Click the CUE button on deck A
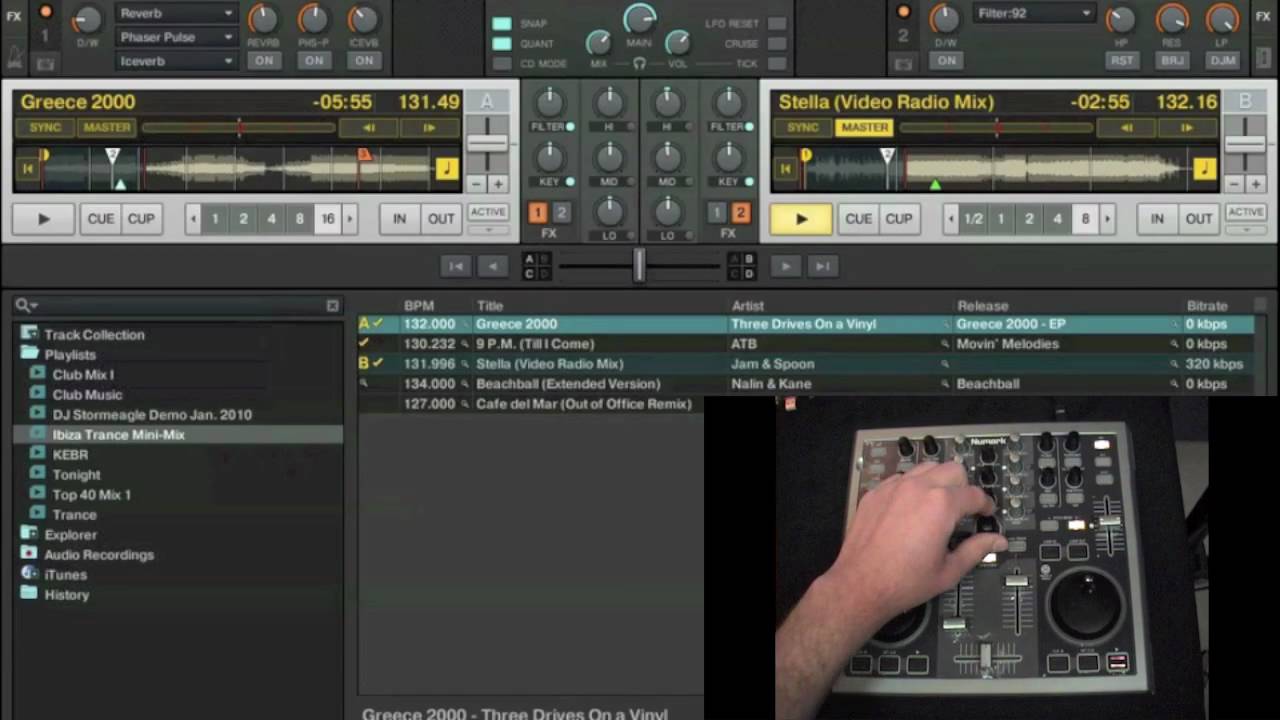 101,219
